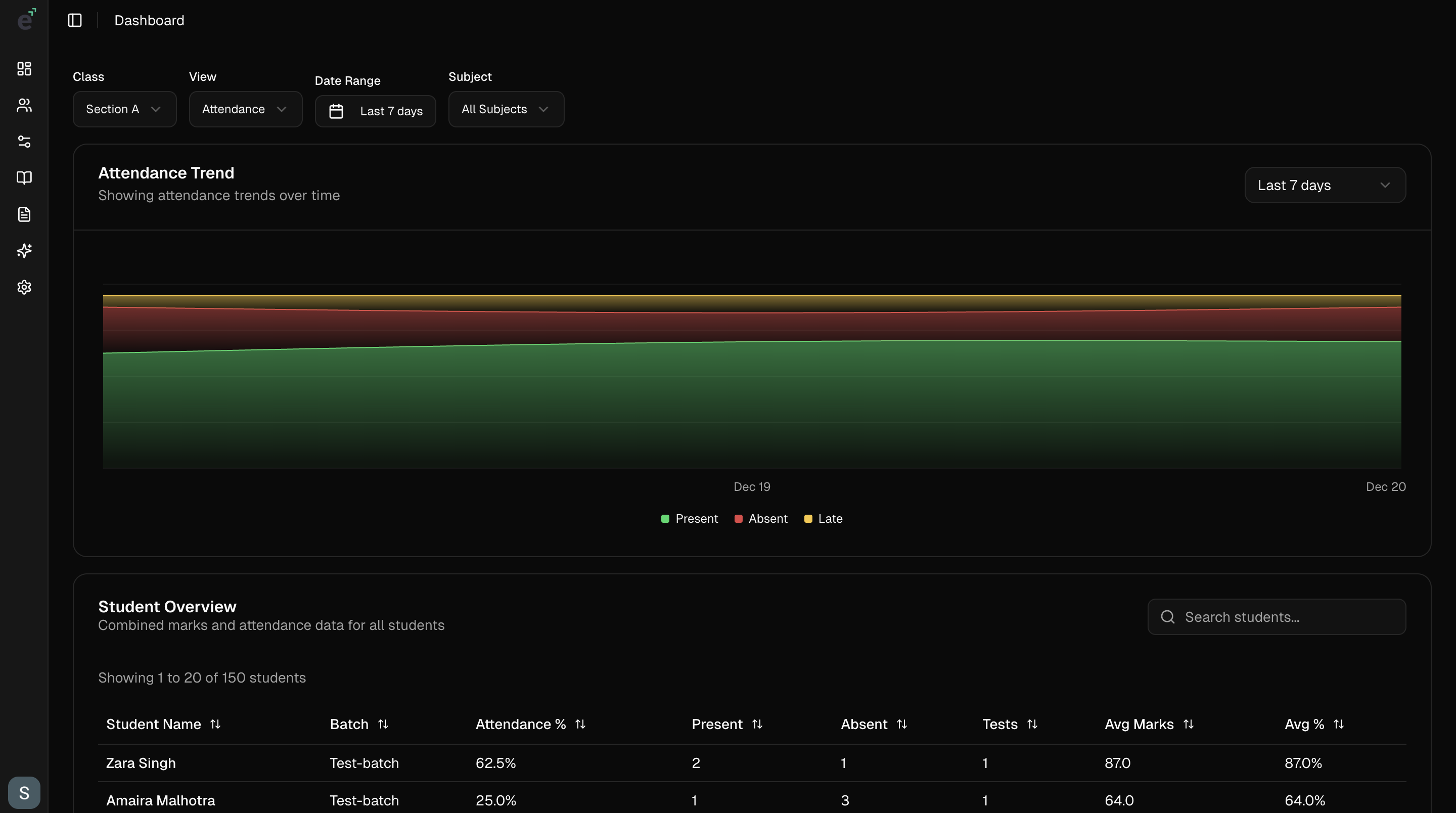Open the Settings gear icon
Screen dimensions: 1456x813
click(x=24, y=287)
